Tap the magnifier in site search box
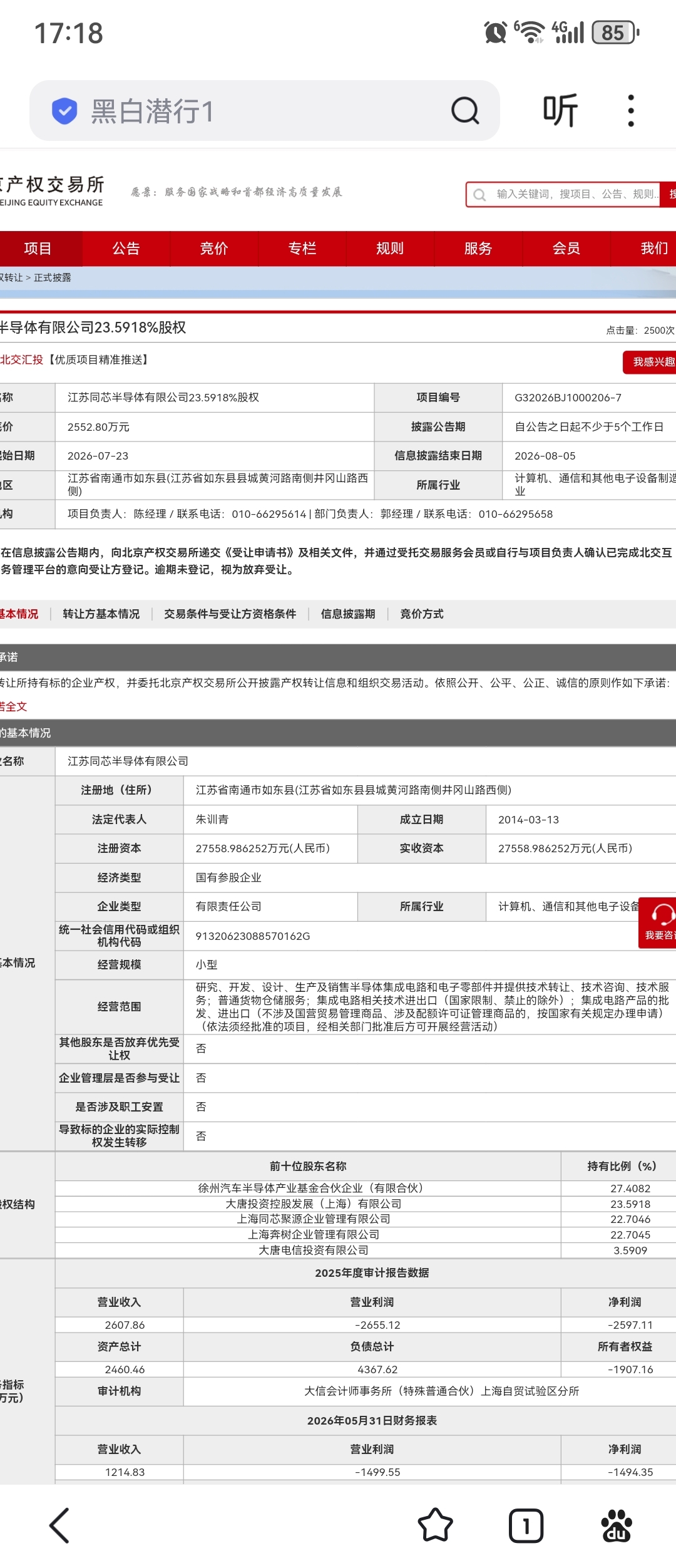 (x=479, y=195)
